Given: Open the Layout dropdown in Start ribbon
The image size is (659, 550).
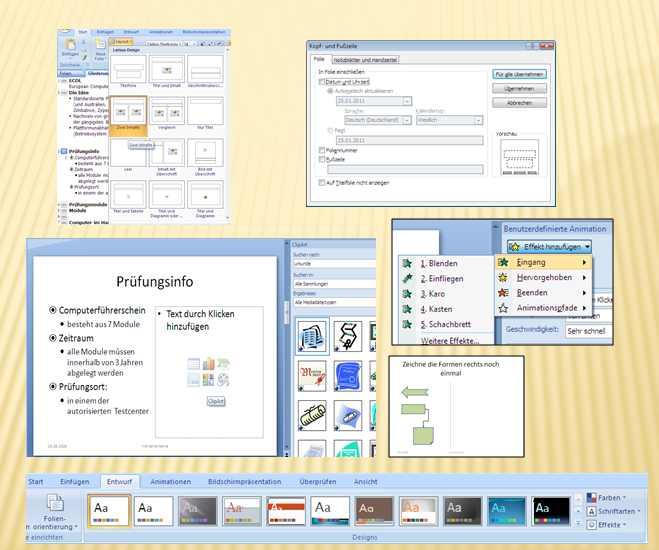Looking at the screenshot, I should point(120,42).
